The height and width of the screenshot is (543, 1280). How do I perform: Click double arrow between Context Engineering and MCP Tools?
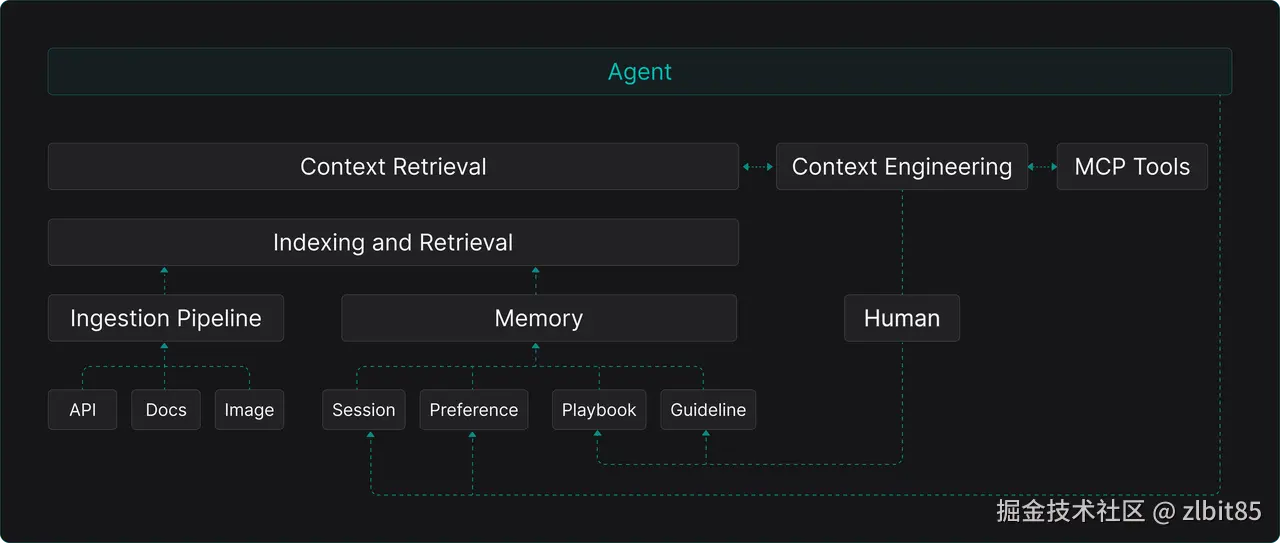coord(1042,167)
